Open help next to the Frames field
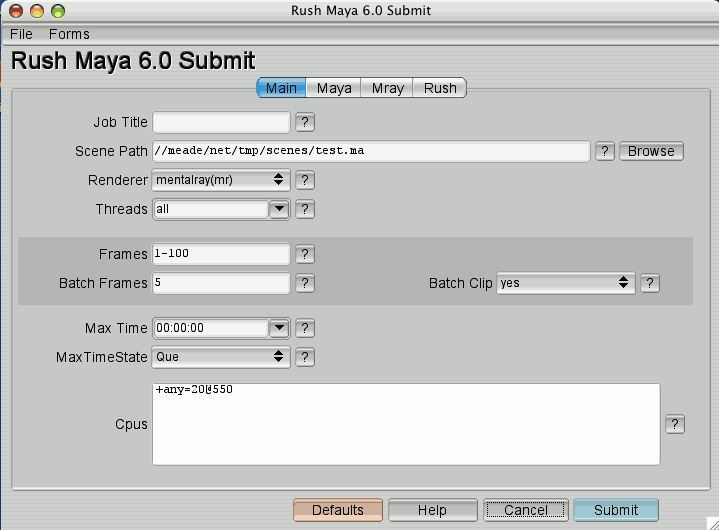 305,254
